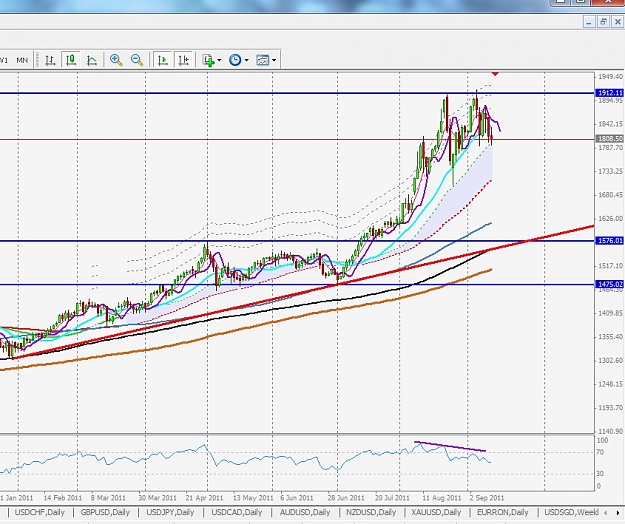Switch to line chart display
The height and width of the screenshot is (524, 625).
[x=92, y=60]
